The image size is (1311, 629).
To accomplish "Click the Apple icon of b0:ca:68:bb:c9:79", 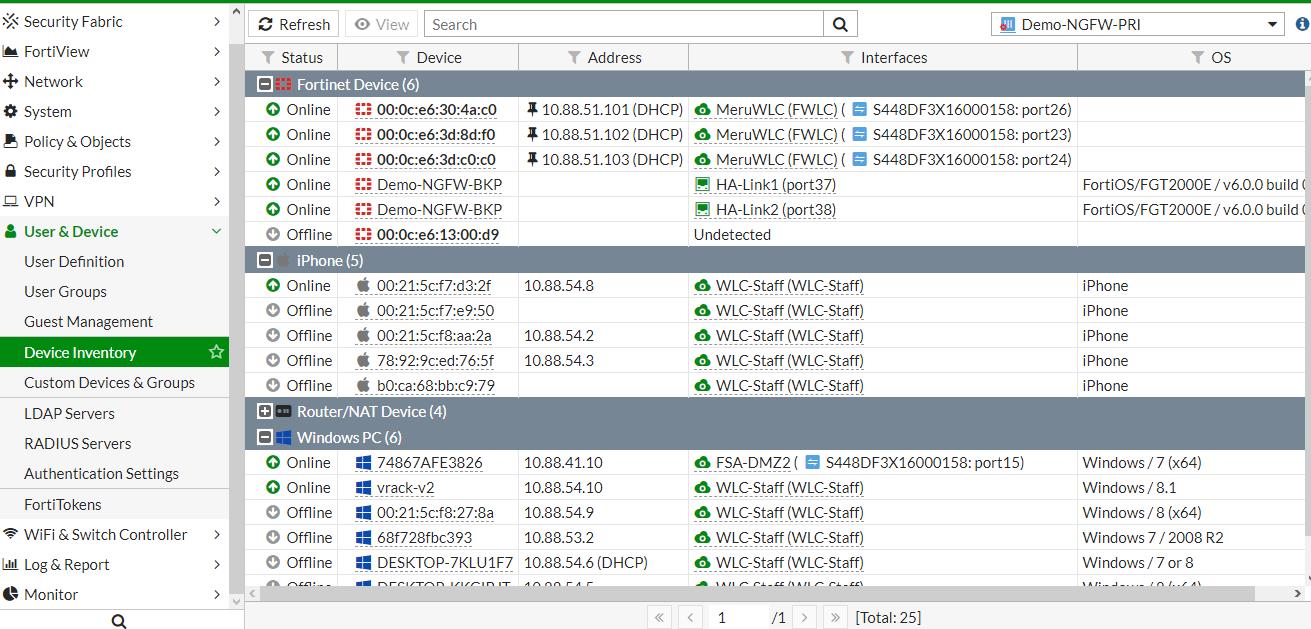I will [364, 385].
